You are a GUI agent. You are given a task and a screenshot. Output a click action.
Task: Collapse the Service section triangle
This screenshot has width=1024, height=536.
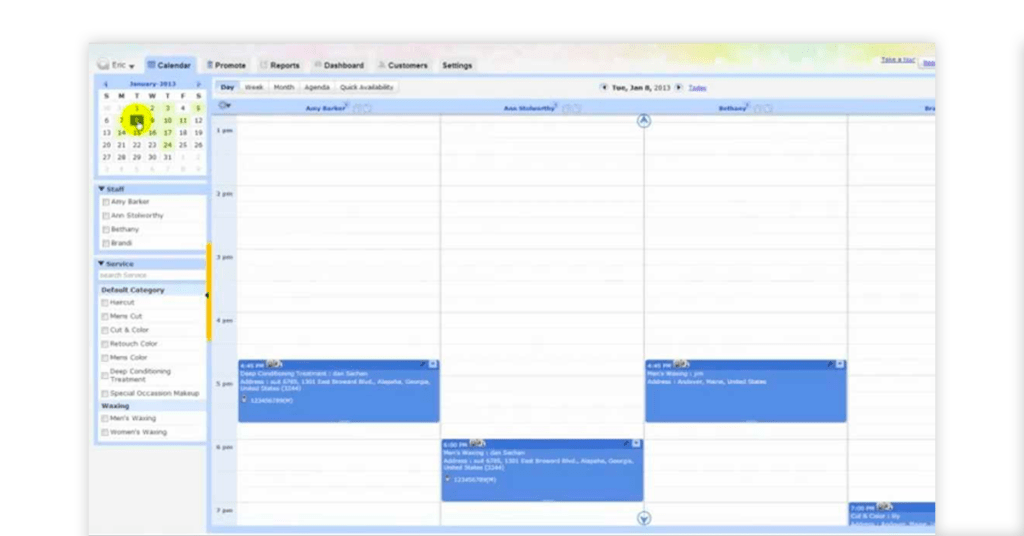(101, 264)
